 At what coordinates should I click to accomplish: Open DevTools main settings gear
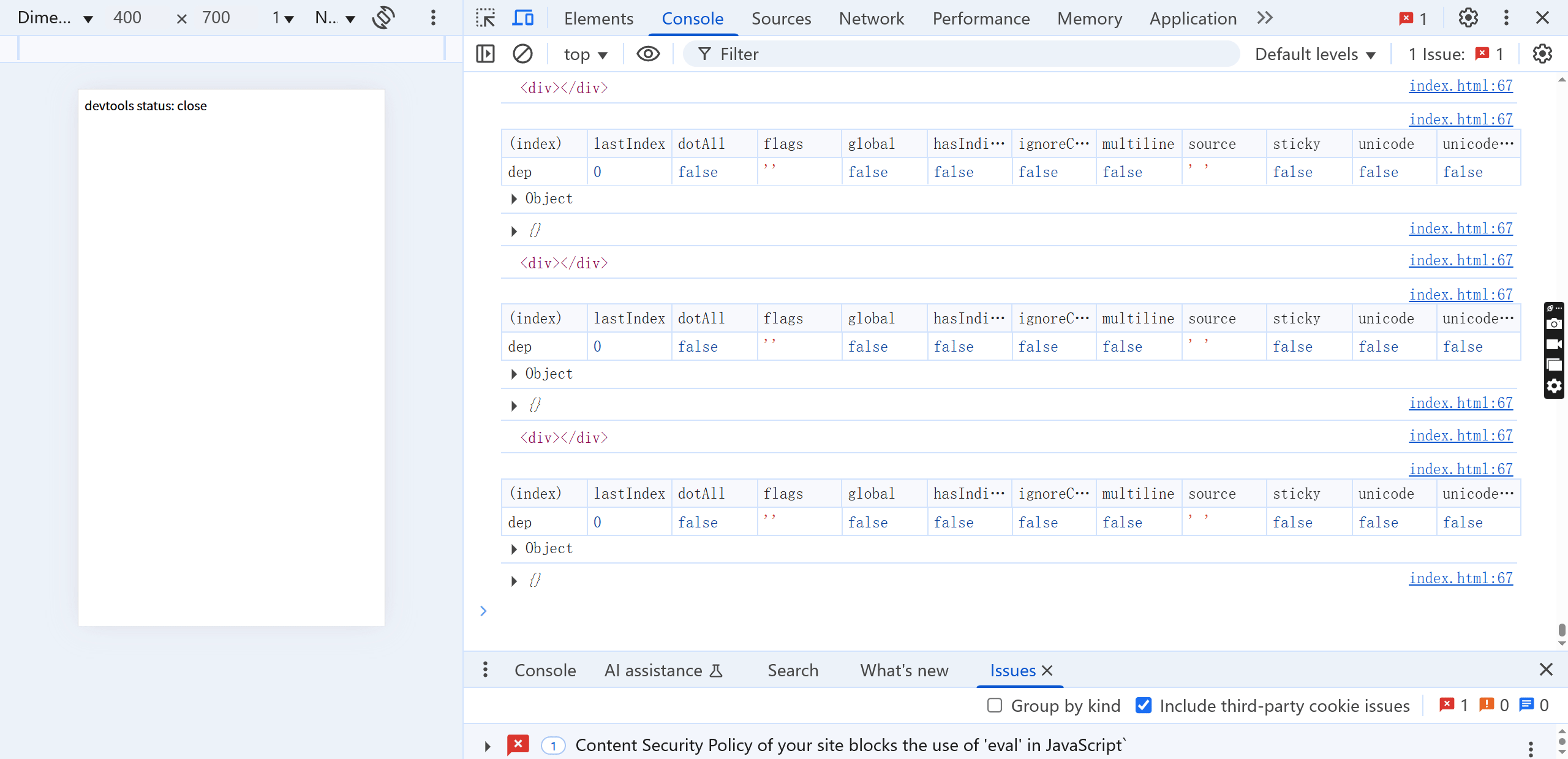[x=1468, y=18]
